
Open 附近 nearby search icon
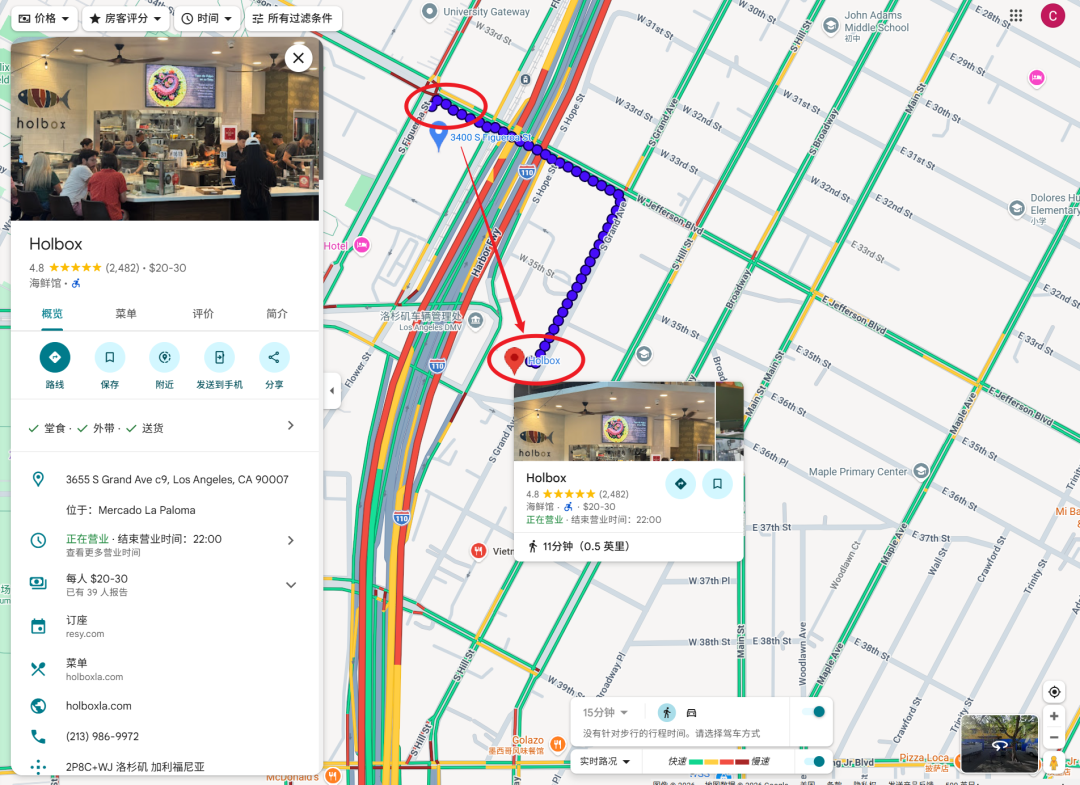[165, 357]
